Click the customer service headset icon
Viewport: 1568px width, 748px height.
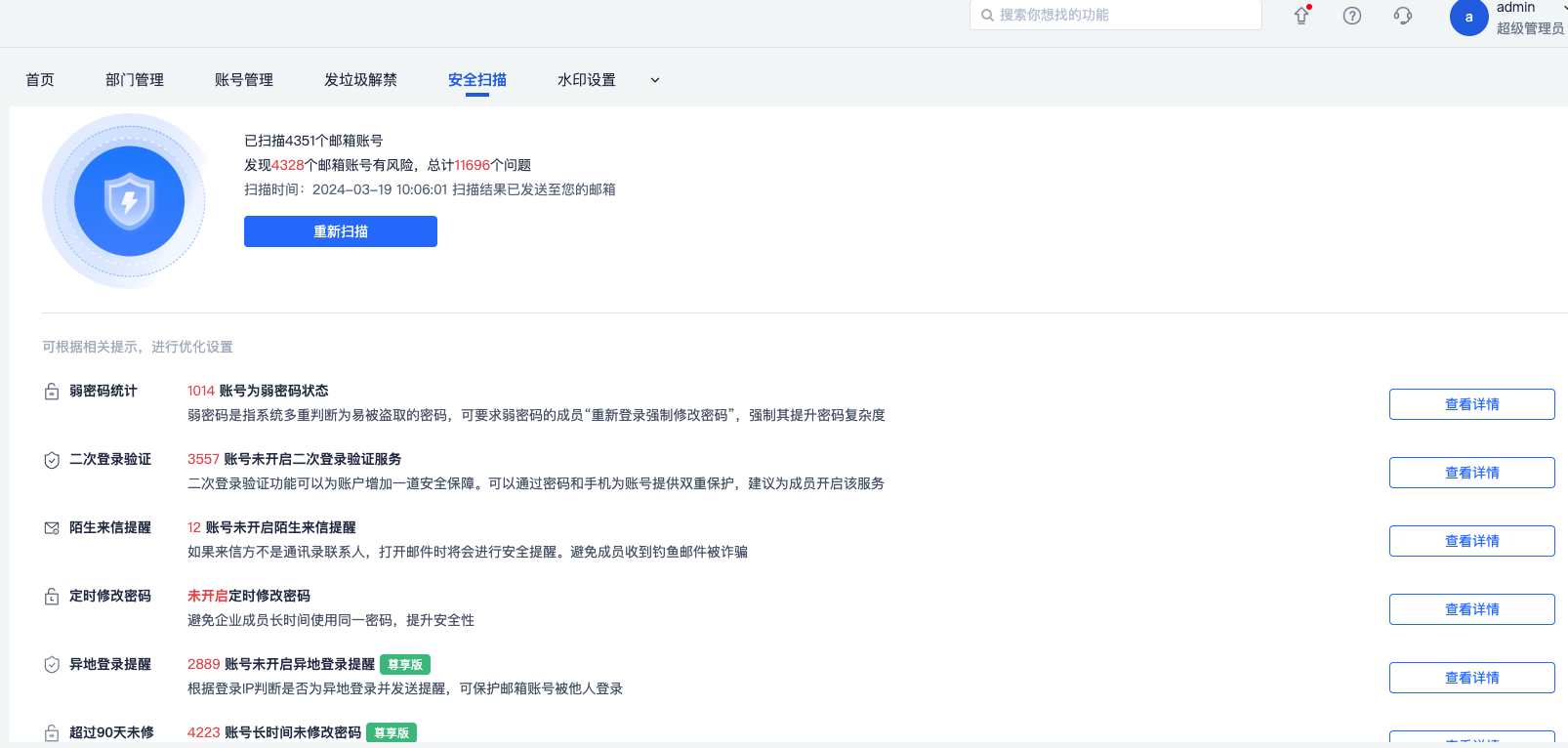tap(1403, 16)
